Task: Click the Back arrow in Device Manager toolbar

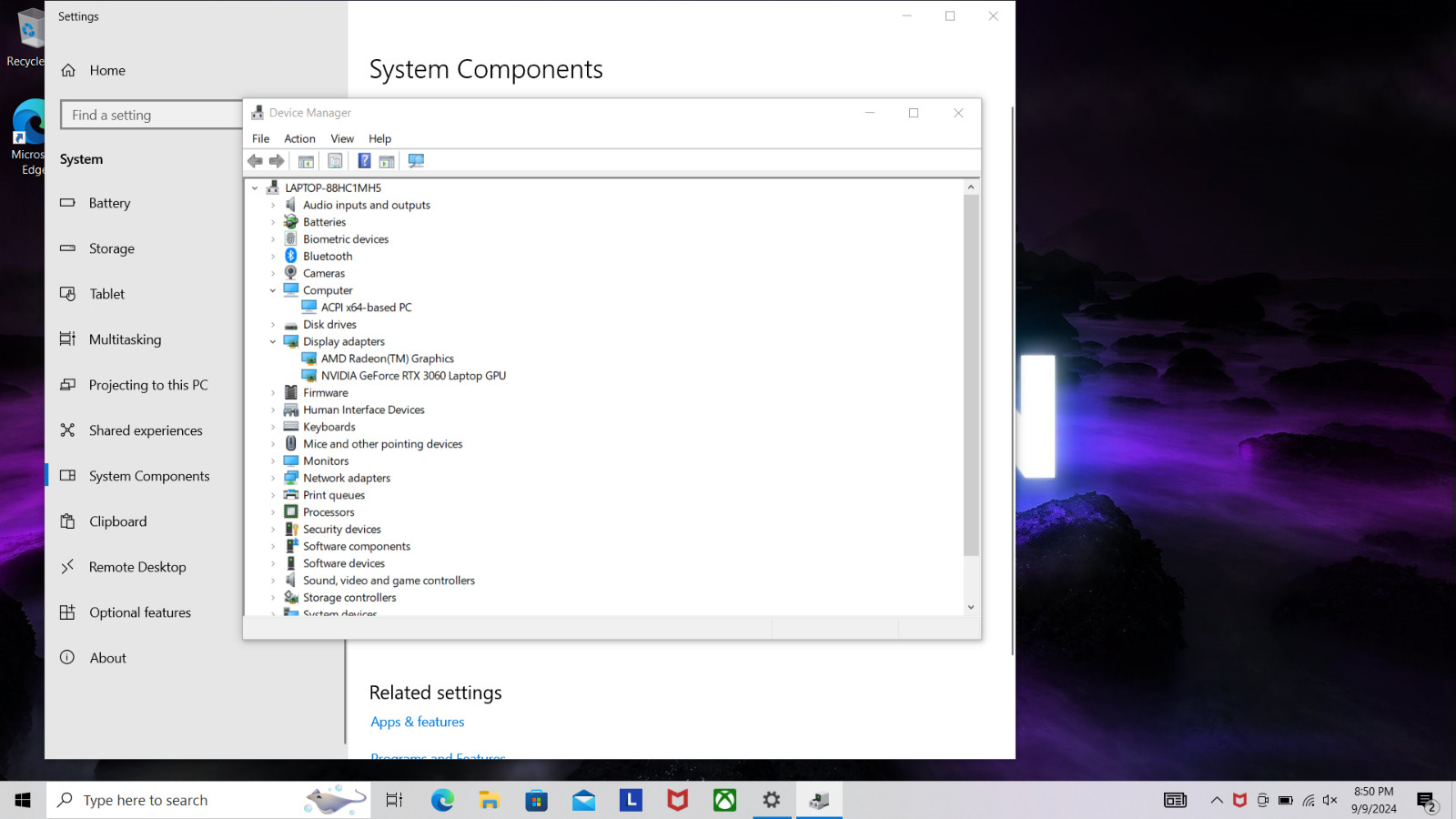Action: (255, 161)
